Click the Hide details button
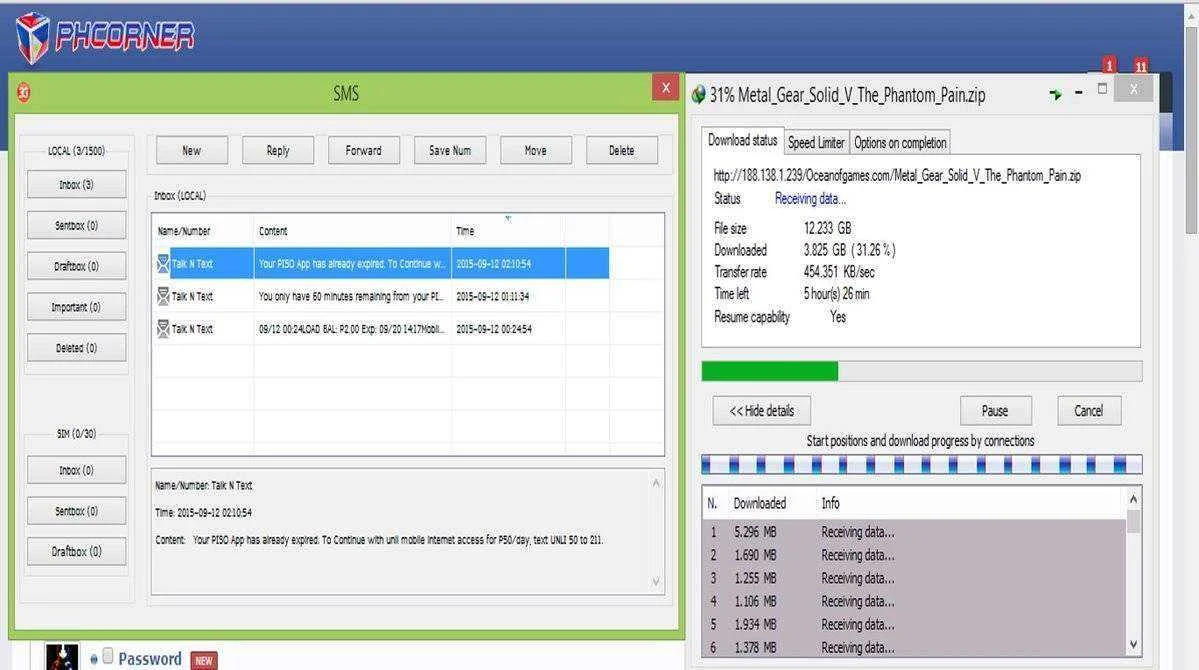This screenshot has width=1199, height=670. coord(762,411)
